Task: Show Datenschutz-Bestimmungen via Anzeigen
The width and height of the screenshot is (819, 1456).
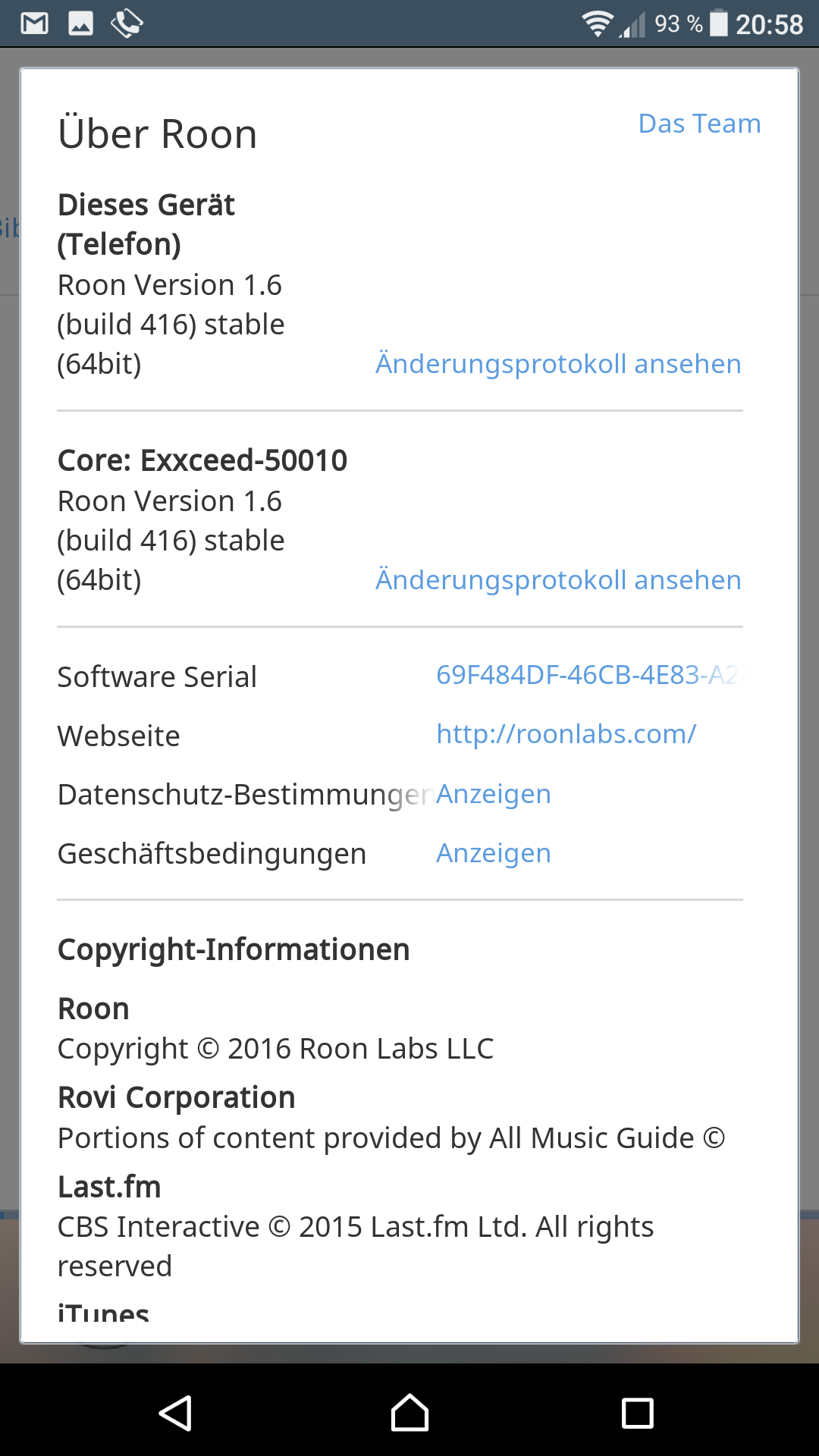Action: [494, 794]
